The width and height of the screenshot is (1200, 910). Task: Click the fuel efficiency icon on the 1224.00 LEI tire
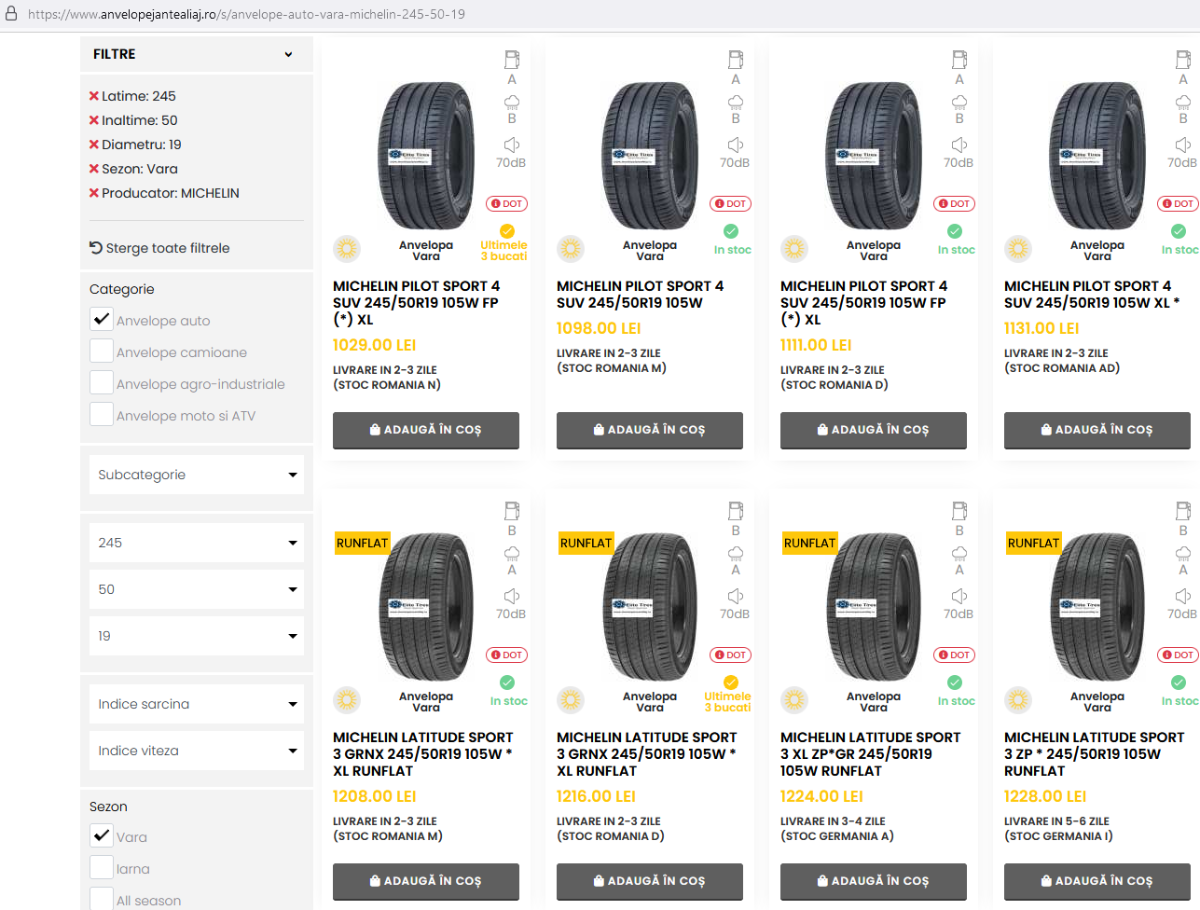pos(959,510)
